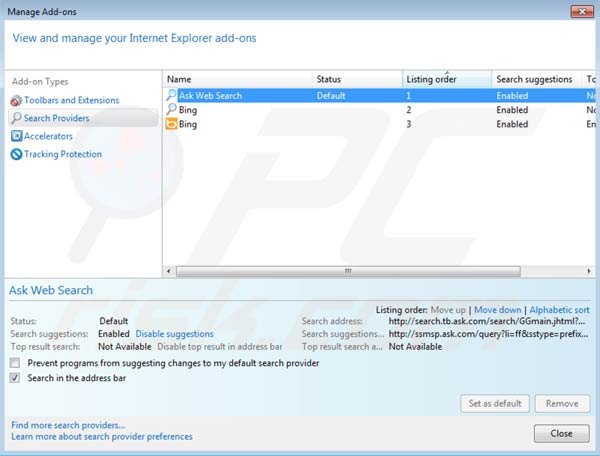Sort list by the Status column header

click(357, 79)
